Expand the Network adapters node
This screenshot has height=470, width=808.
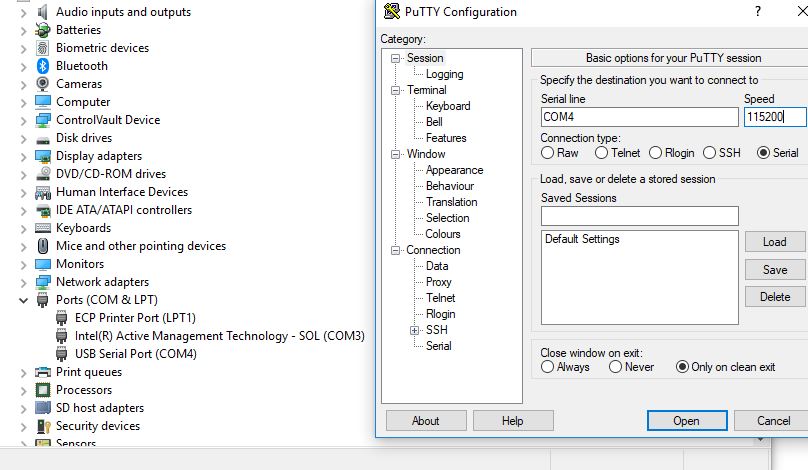(x=23, y=282)
